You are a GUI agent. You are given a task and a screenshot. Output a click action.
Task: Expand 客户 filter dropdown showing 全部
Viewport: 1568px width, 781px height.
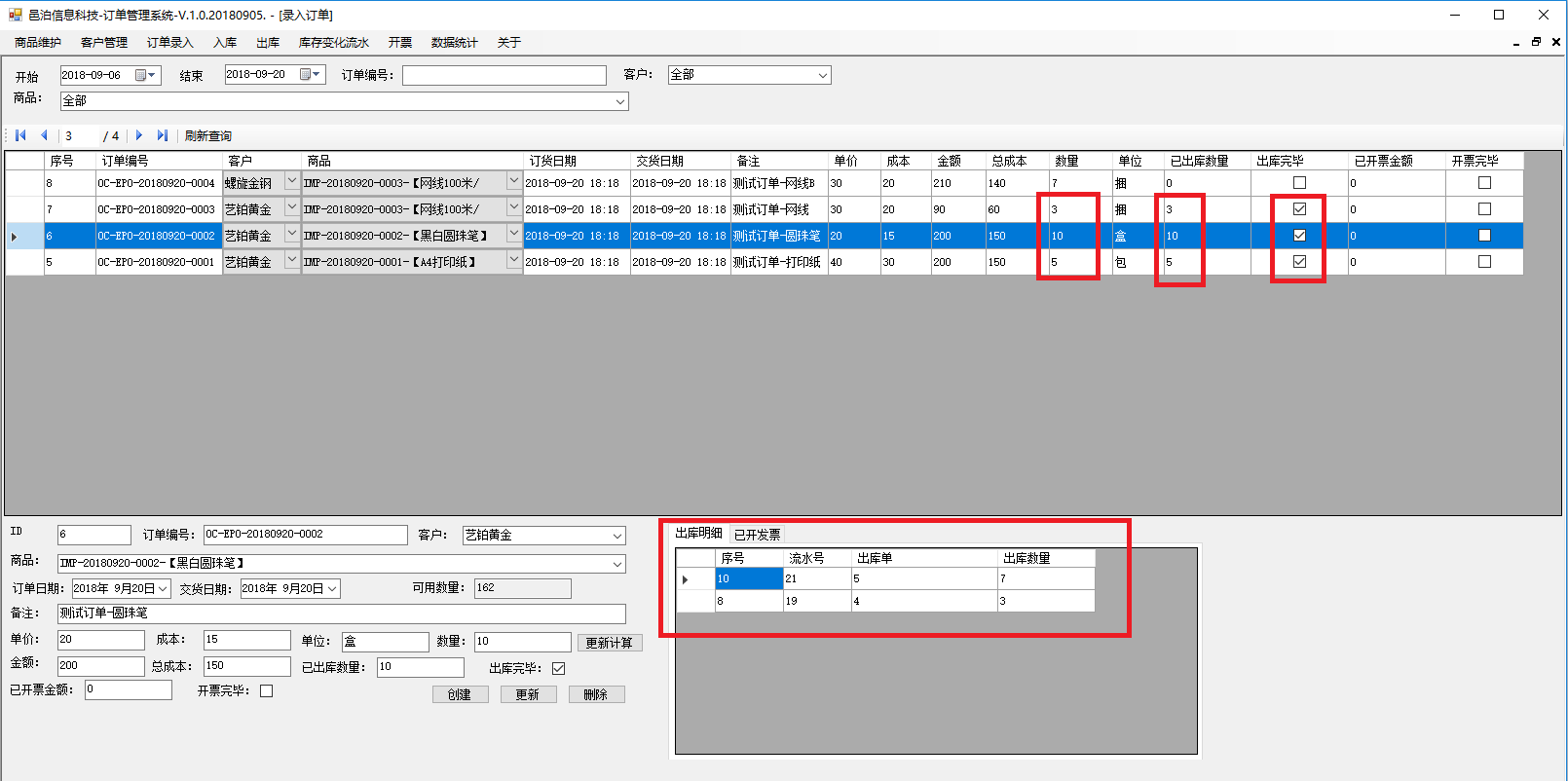[822, 75]
